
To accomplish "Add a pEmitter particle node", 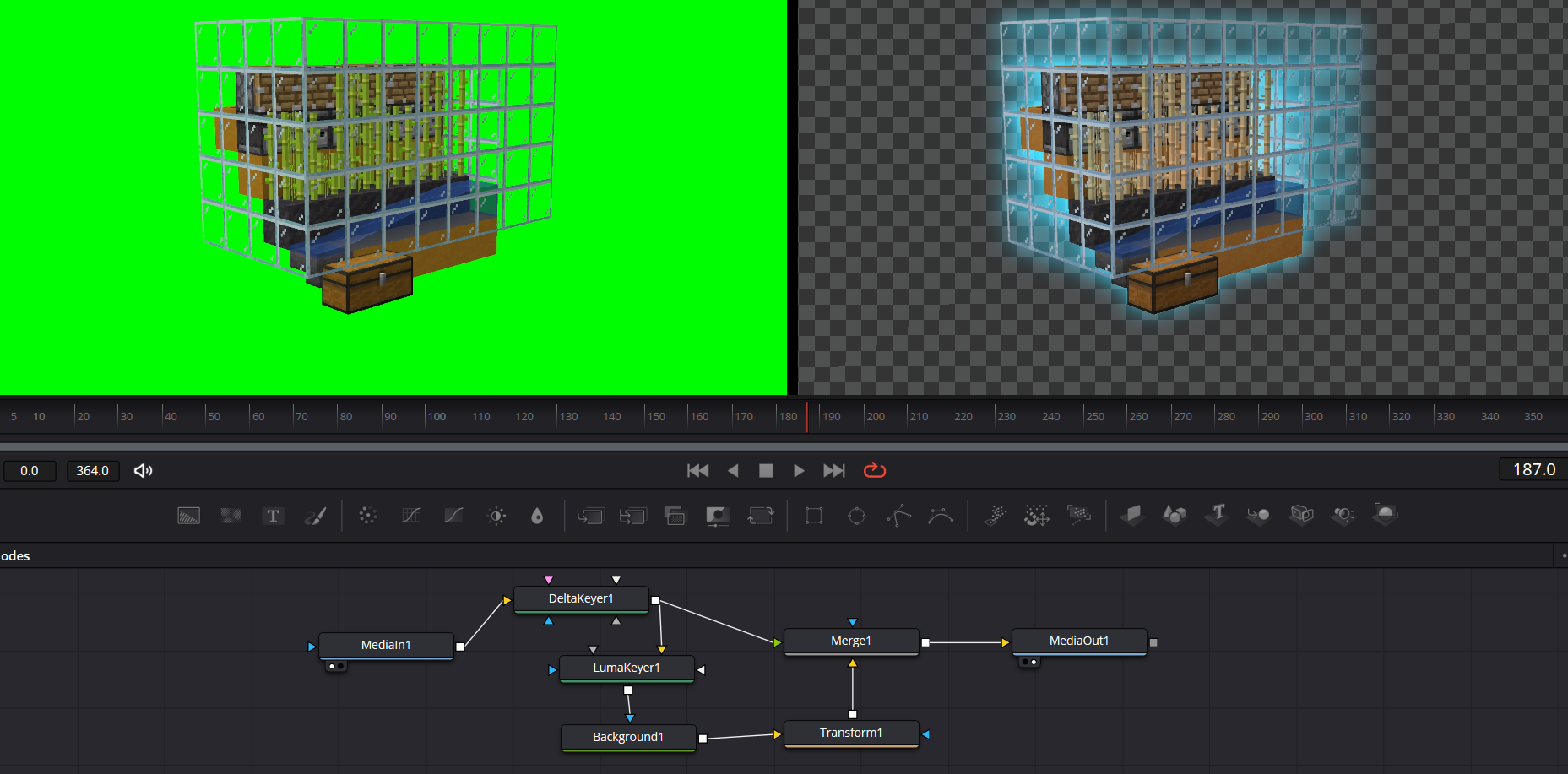I will tap(996, 515).
